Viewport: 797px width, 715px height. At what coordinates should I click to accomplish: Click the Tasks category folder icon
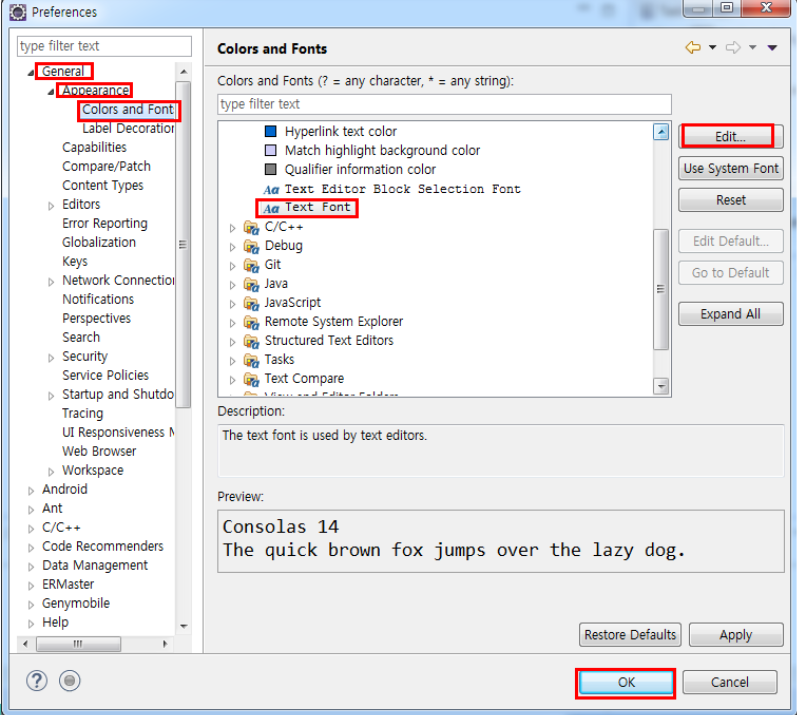251,360
